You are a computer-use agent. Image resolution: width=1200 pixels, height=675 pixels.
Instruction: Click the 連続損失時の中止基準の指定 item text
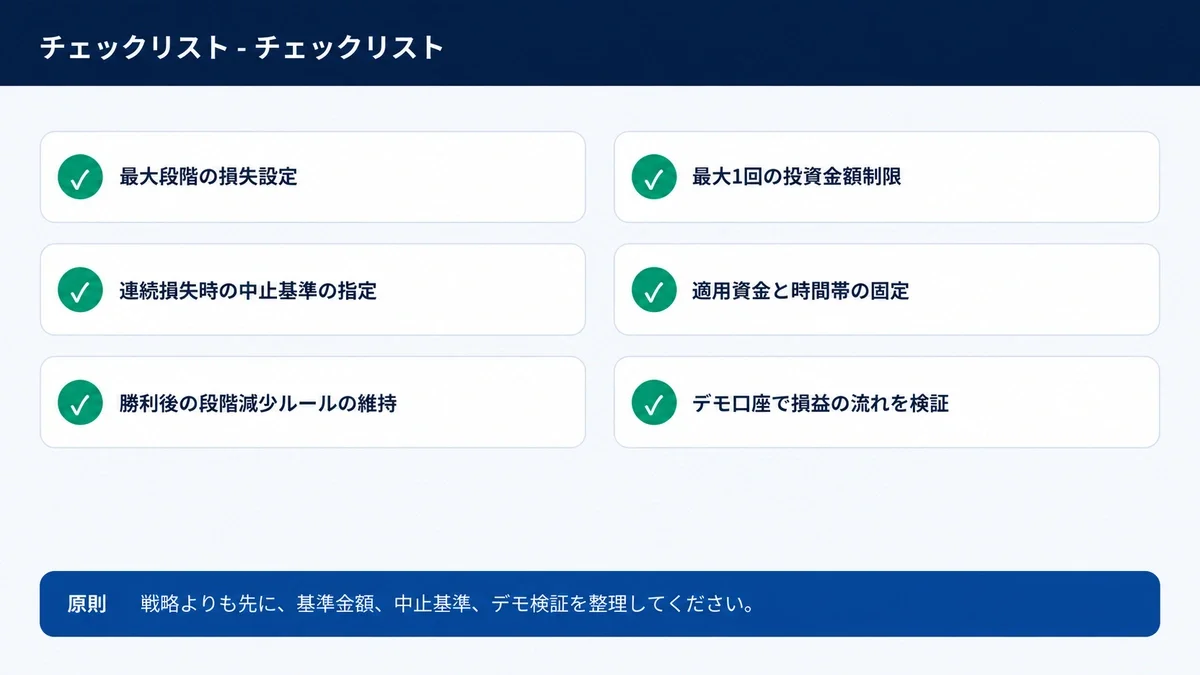pos(248,291)
